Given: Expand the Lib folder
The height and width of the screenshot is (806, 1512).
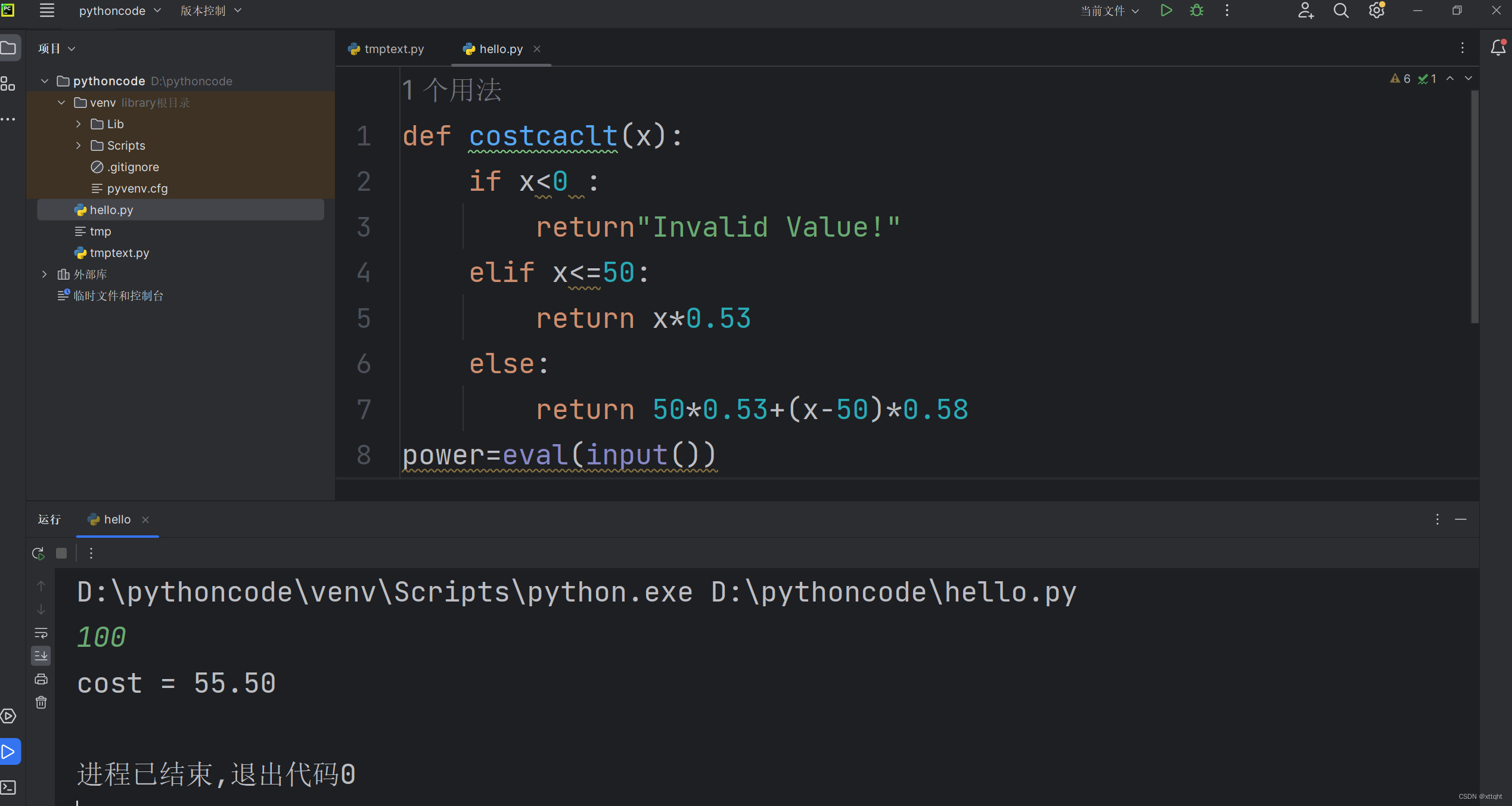Looking at the screenshot, I should 78,123.
